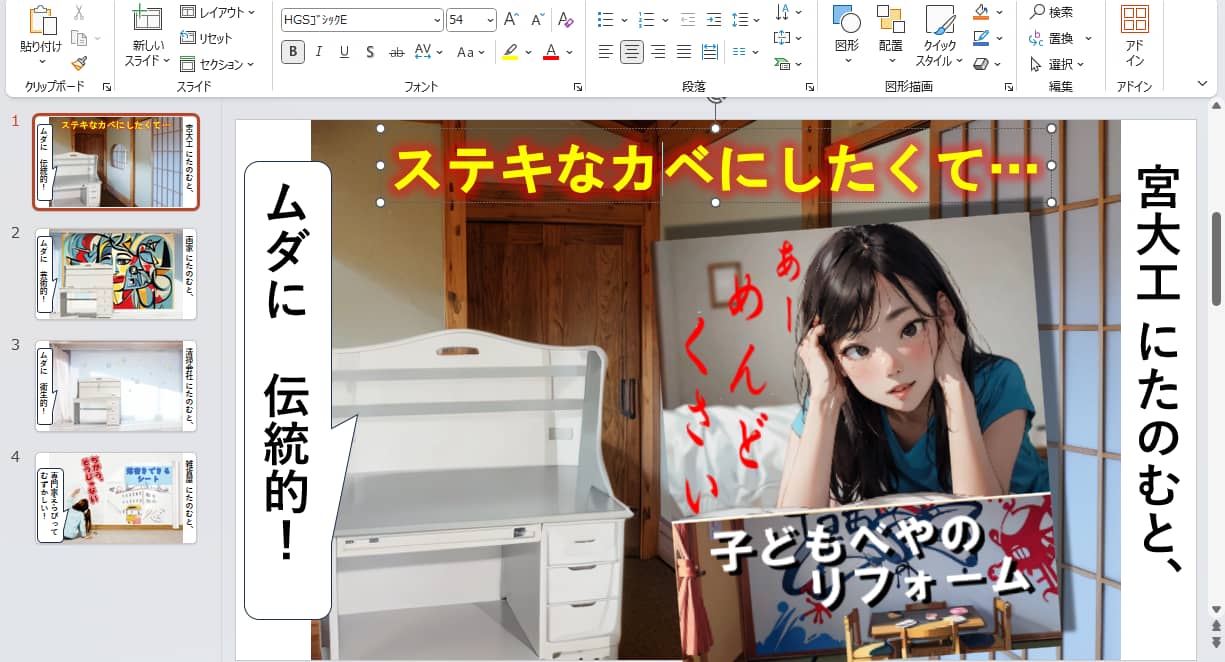Screen dimensions: 1225x662
Task: Toggle underline text formatting
Action: tap(344, 52)
